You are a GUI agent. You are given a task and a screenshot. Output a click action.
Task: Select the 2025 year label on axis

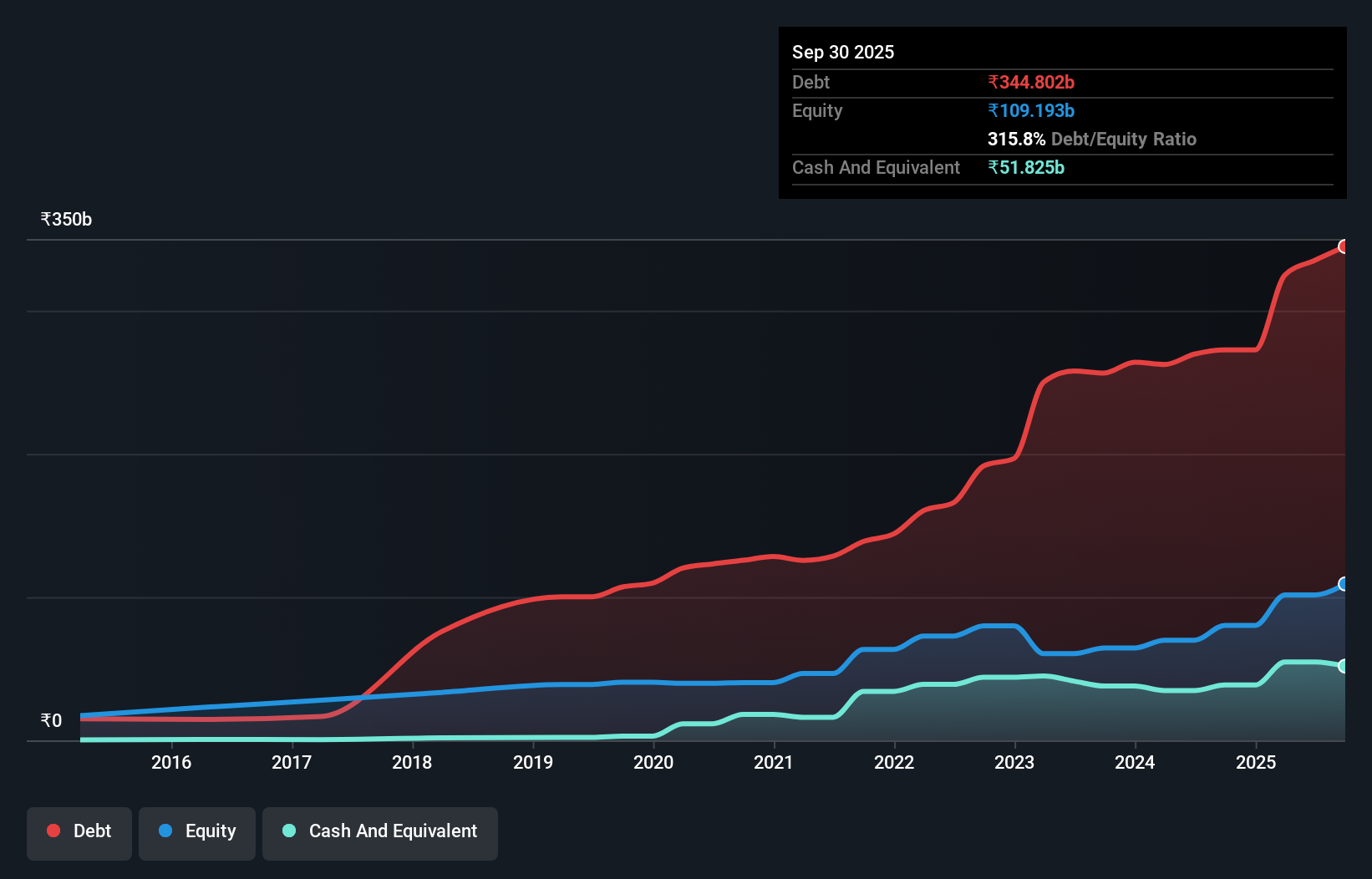point(1258,762)
